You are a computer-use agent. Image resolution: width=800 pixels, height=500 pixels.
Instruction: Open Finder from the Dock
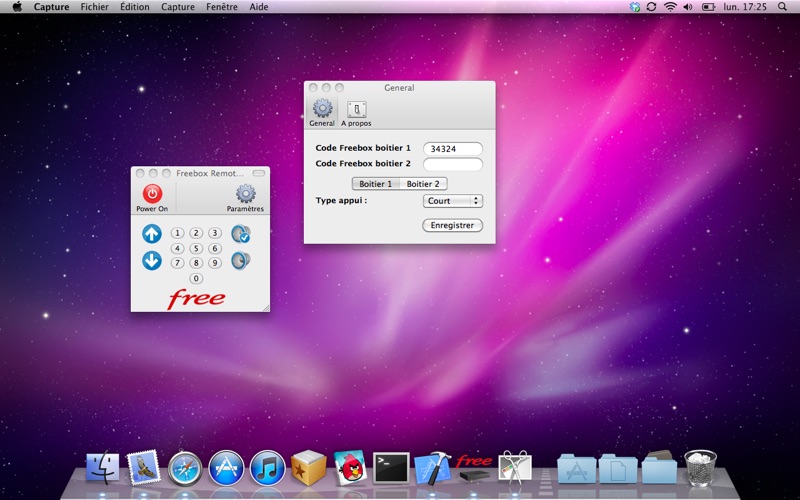pyautogui.click(x=103, y=467)
